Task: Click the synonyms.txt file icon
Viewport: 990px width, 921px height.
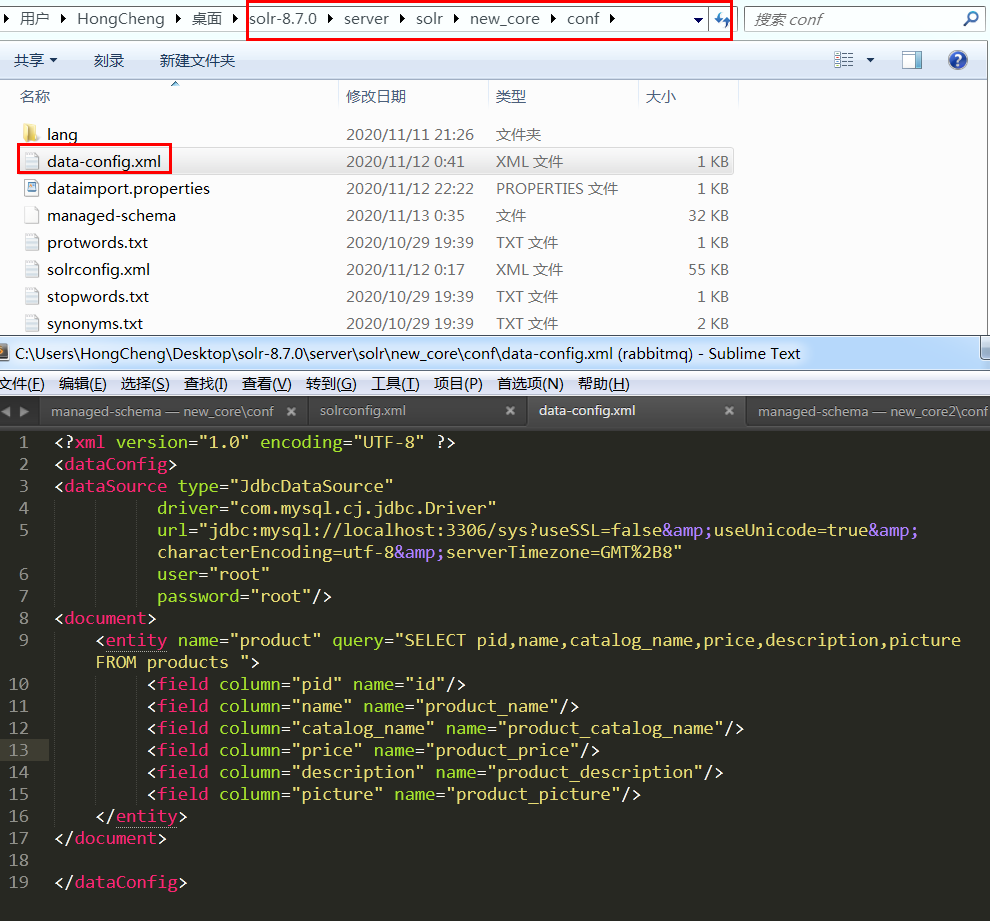Action: pos(32,323)
